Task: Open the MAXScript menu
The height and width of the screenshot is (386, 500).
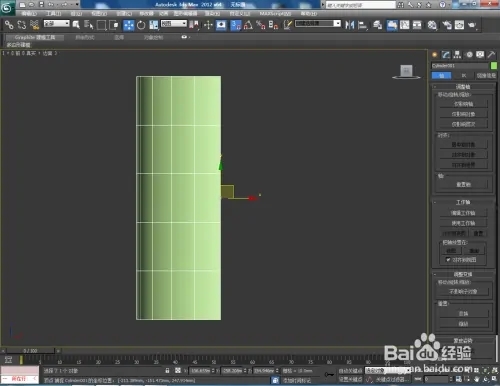Action: (275, 14)
